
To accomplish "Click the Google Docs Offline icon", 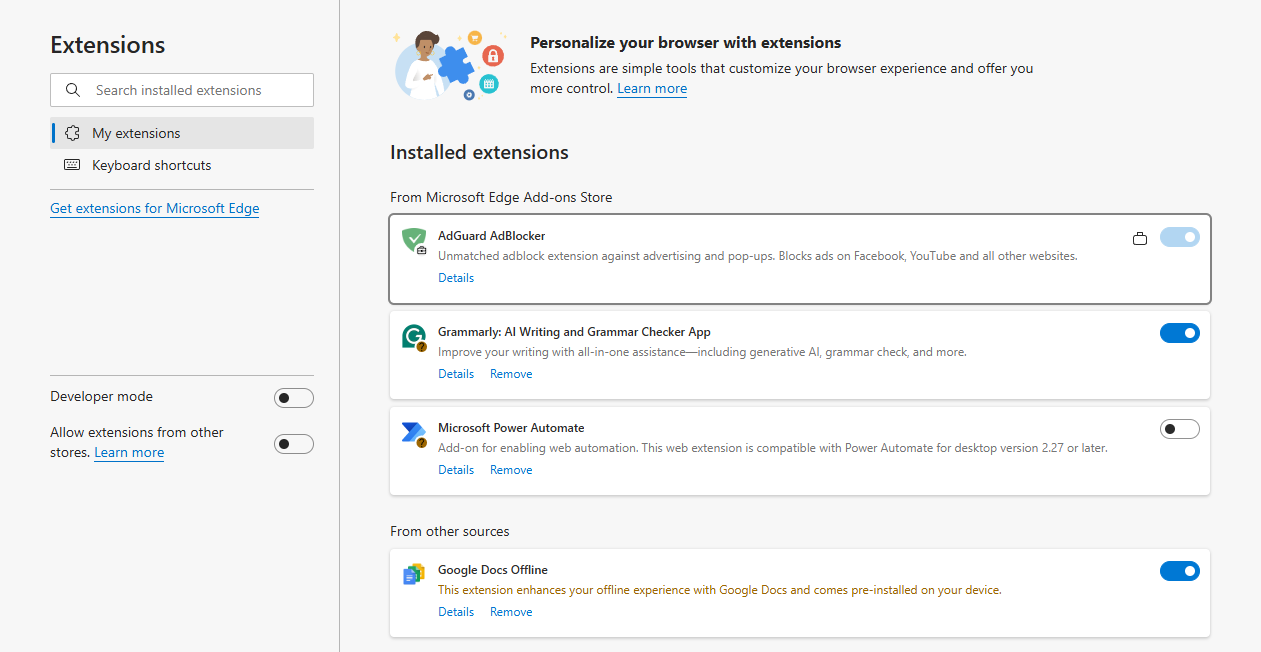I will (413, 575).
